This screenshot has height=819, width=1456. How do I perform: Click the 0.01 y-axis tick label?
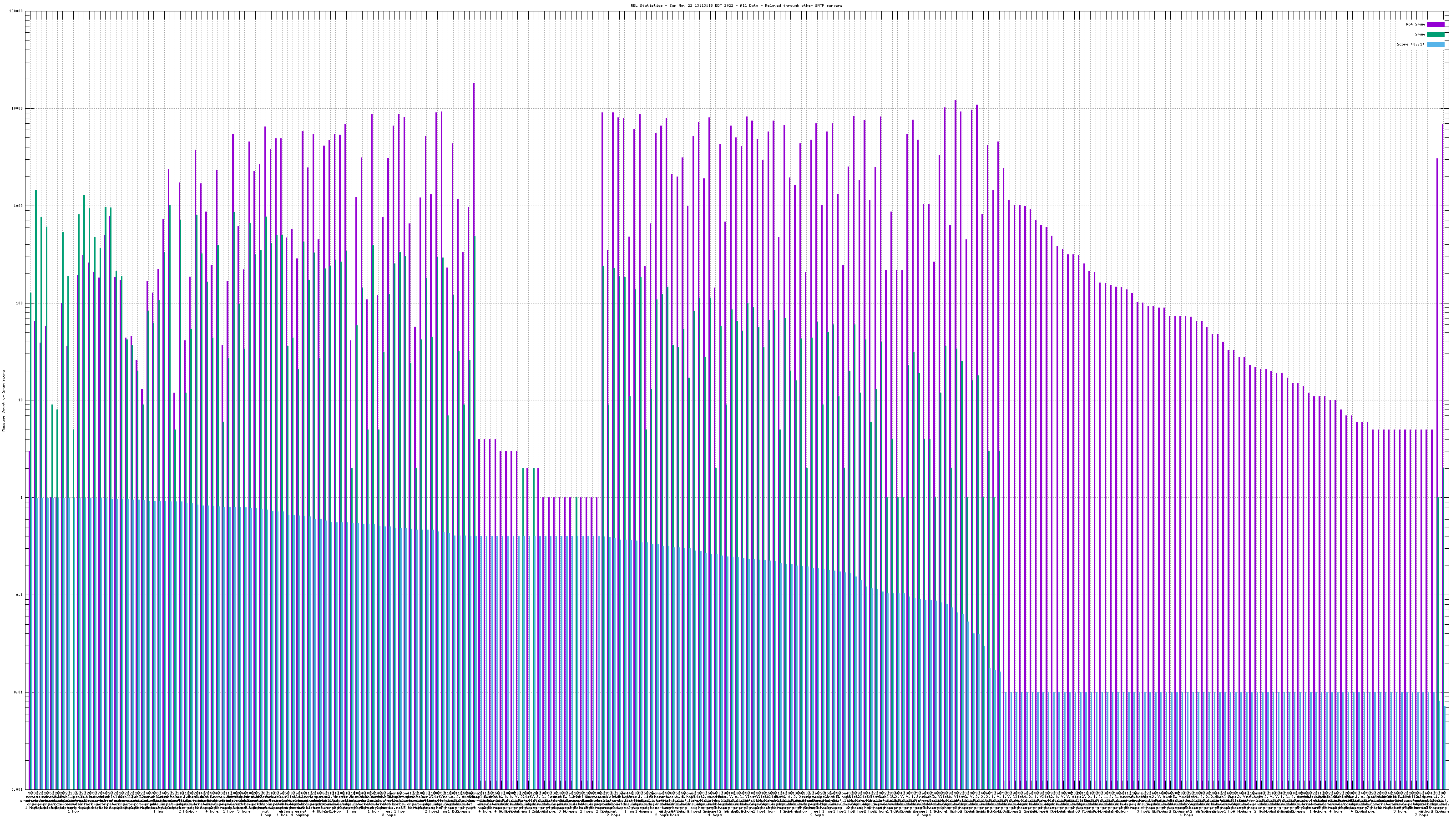[19, 692]
